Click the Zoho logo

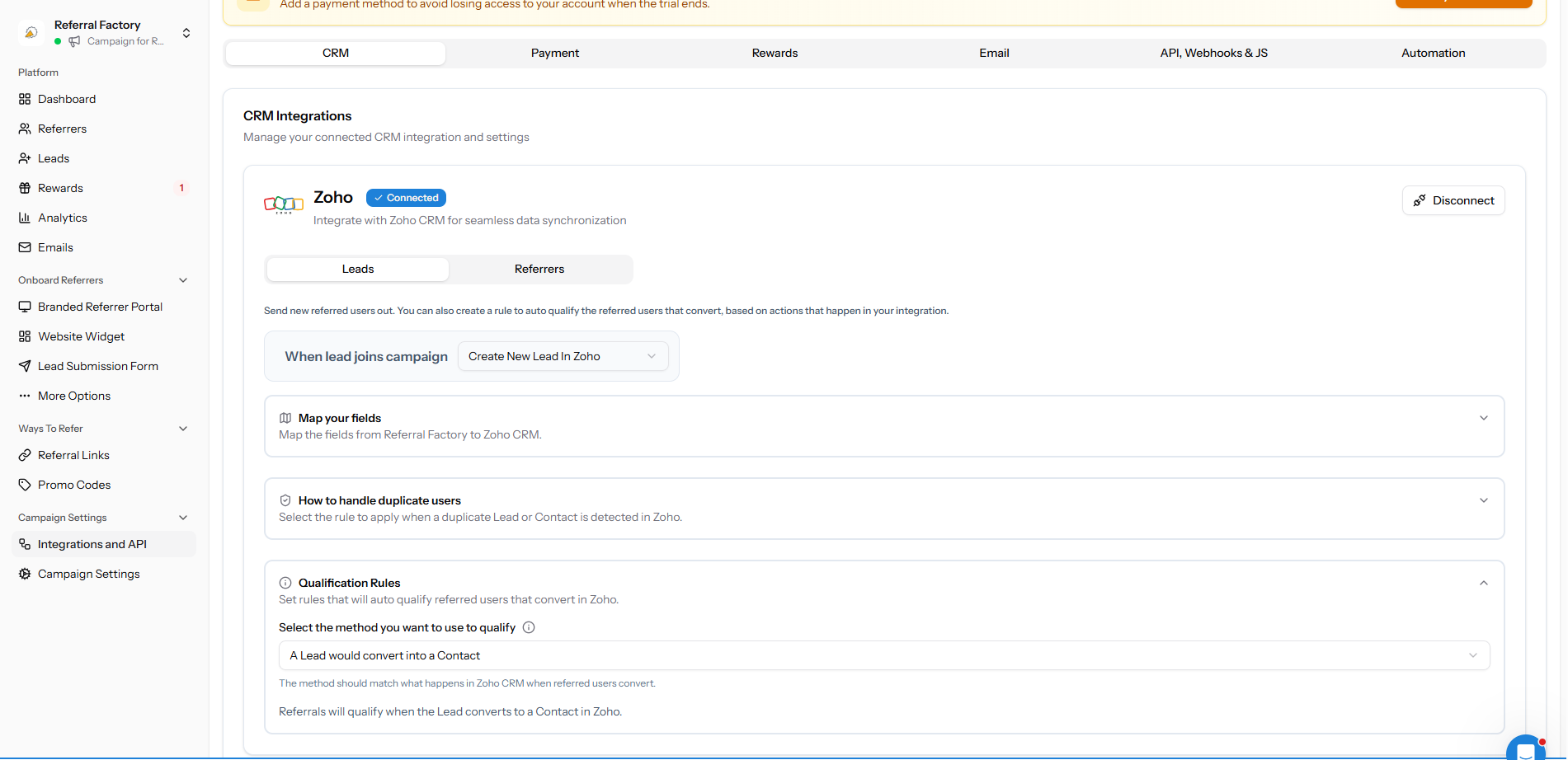(283, 204)
